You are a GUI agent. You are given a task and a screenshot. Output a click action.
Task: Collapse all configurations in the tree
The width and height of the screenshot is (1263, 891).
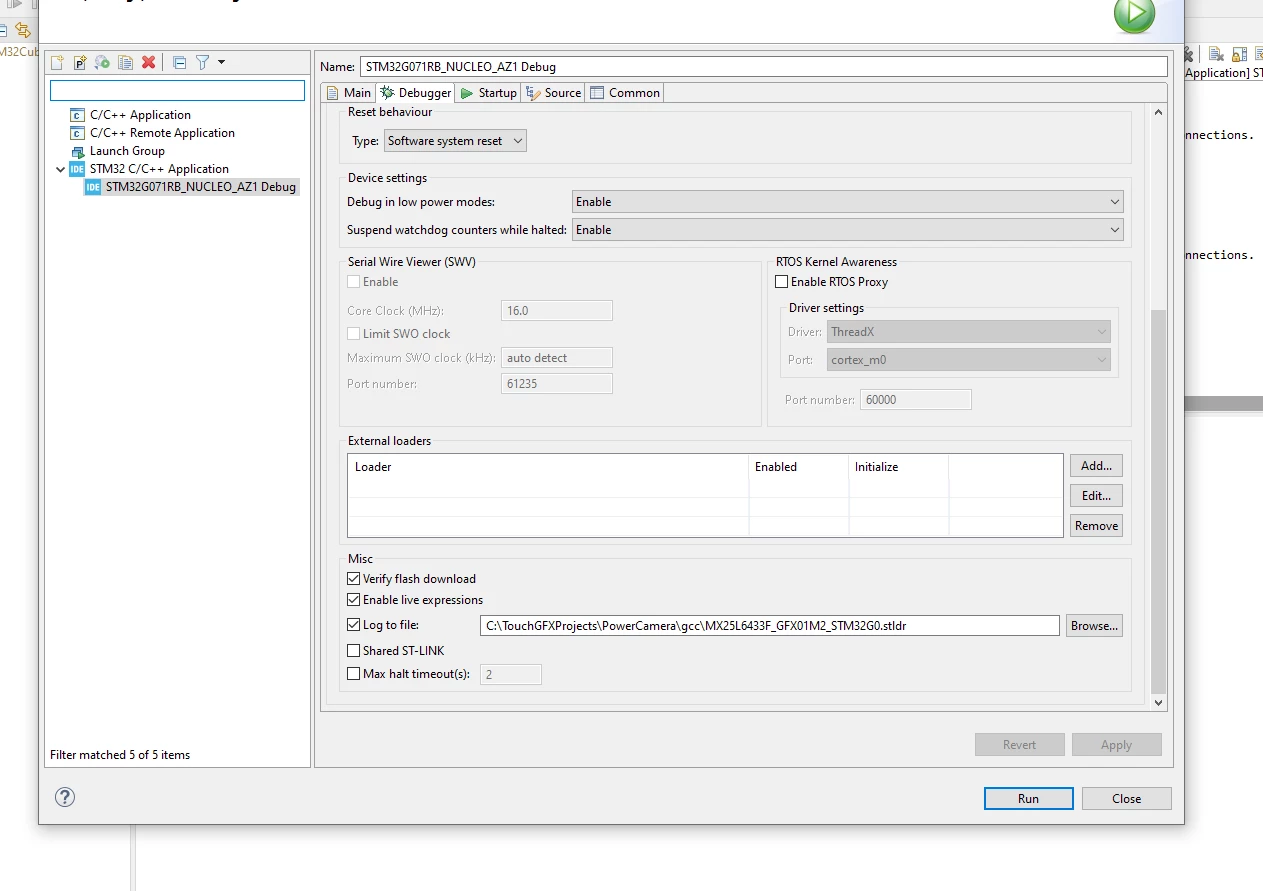pos(179,62)
